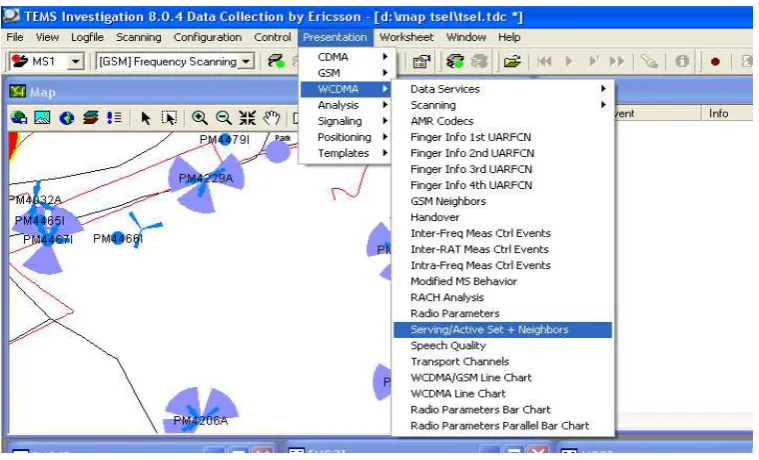Choose Speech Quality
The image size is (759, 460).
[502, 345]
